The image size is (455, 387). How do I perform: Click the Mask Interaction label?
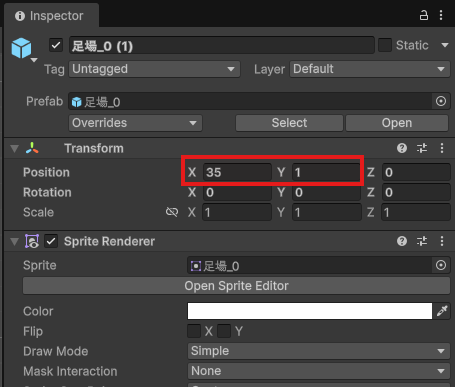point(70,371)
